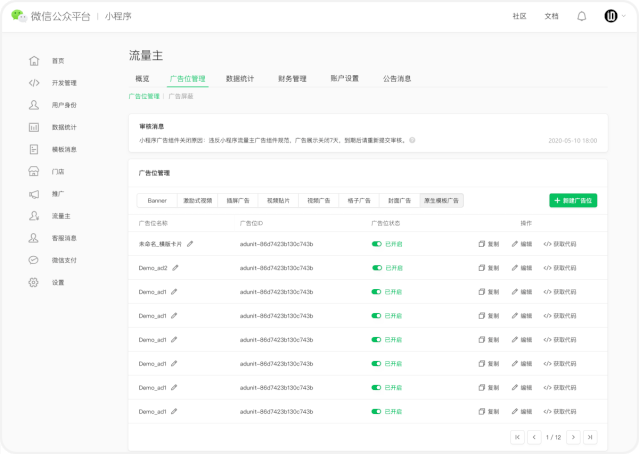This screenshot has height=454, width=639.
Task: Click the 广告位状态 column header
Action: tap(386, 223)
